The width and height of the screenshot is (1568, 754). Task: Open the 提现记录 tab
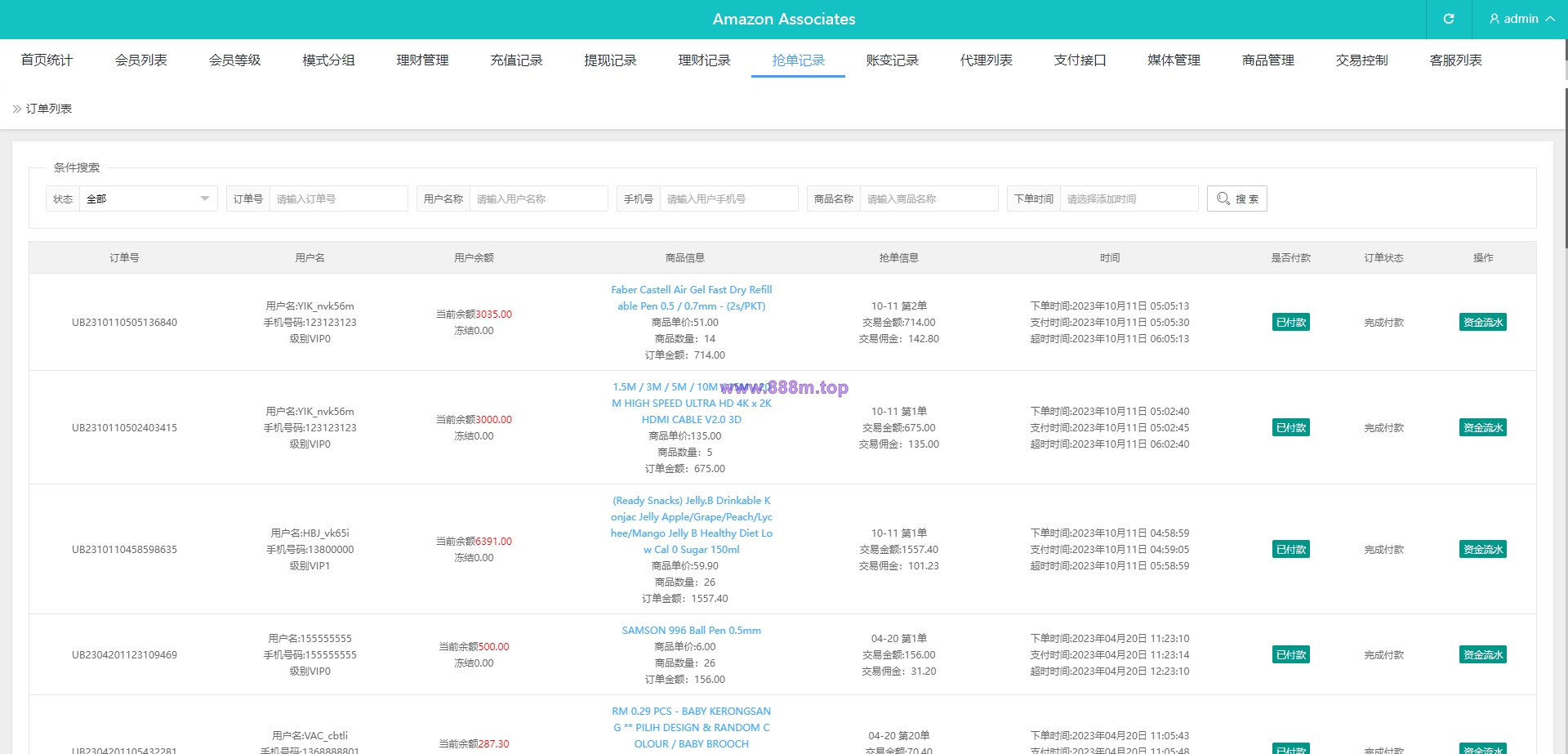(x=610, y=60)
